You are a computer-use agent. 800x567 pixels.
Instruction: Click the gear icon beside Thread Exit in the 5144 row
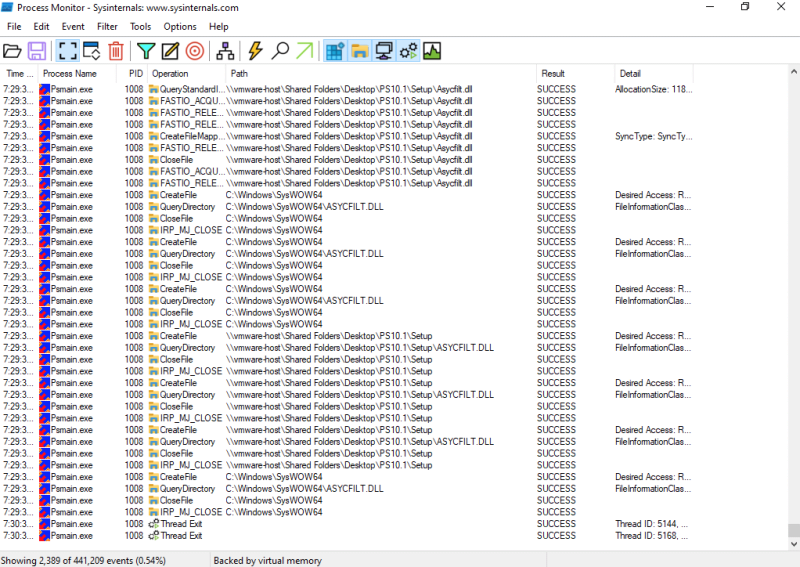pos(154,524)
